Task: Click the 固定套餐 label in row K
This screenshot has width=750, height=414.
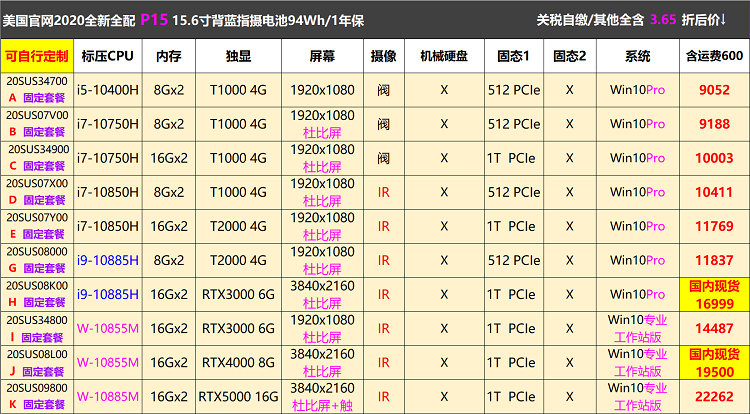Action: [44, 404]
